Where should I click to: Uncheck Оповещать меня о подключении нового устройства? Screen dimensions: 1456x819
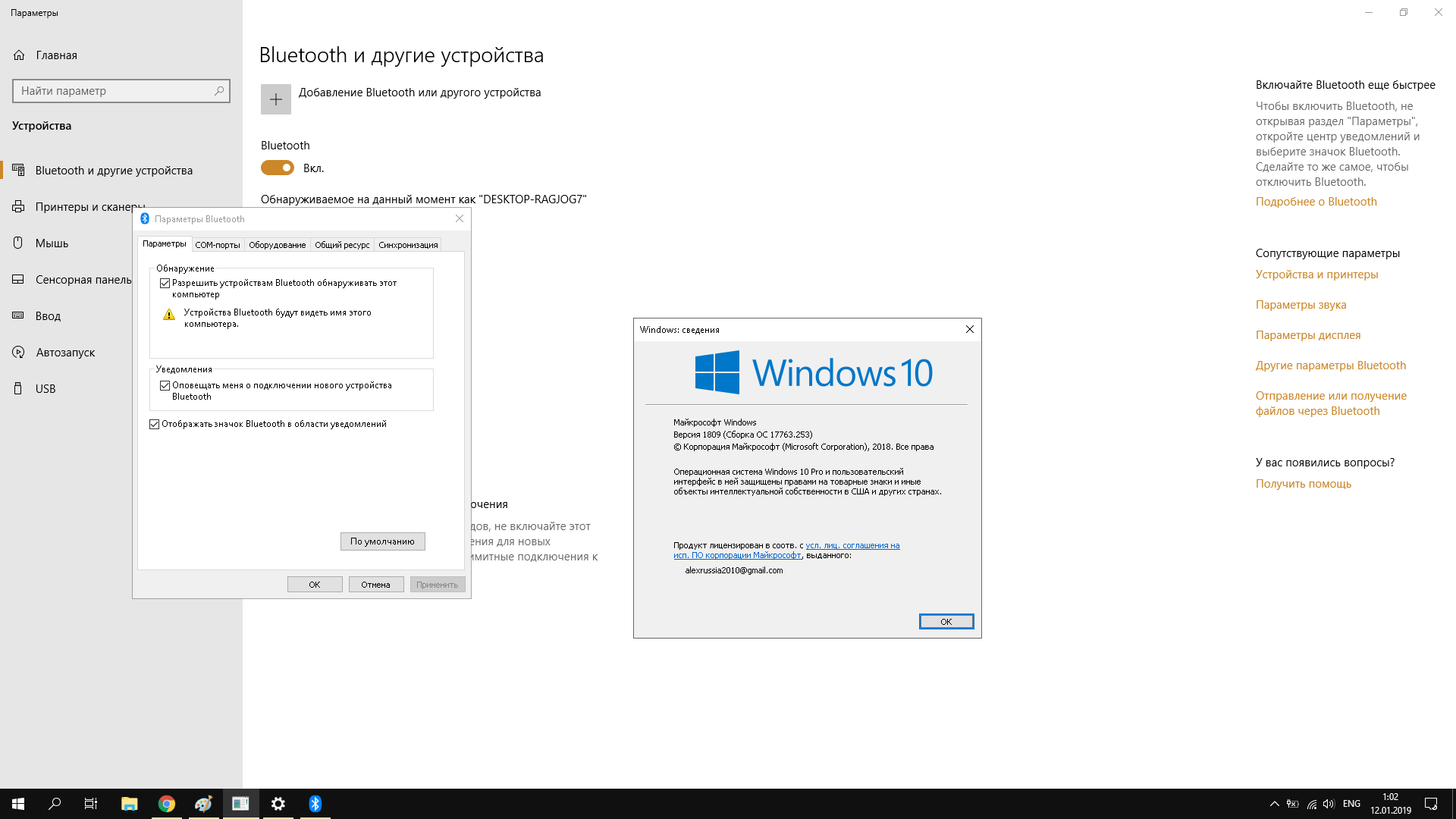(x=165, y=385)
